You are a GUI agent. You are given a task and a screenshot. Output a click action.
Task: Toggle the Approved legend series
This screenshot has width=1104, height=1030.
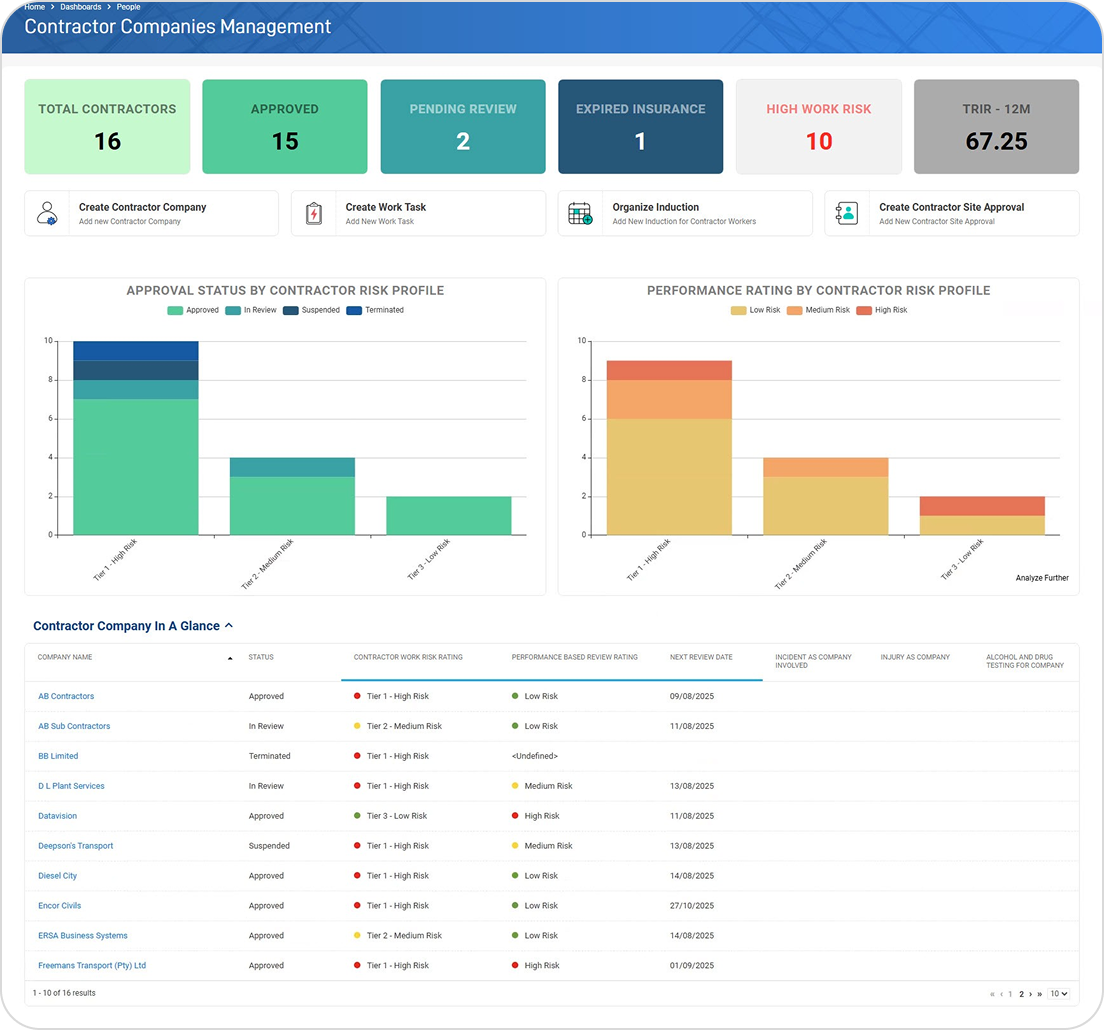pos(194,310)
